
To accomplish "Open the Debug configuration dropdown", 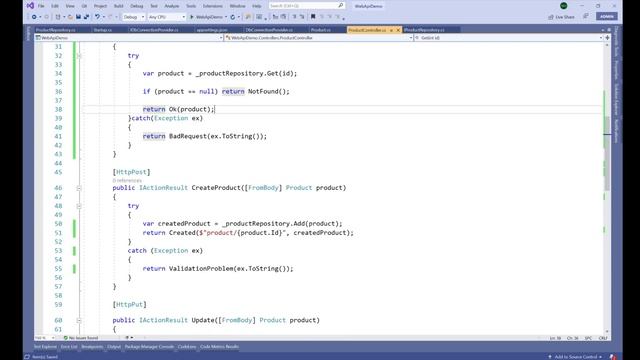I will [x=133, y=17].
